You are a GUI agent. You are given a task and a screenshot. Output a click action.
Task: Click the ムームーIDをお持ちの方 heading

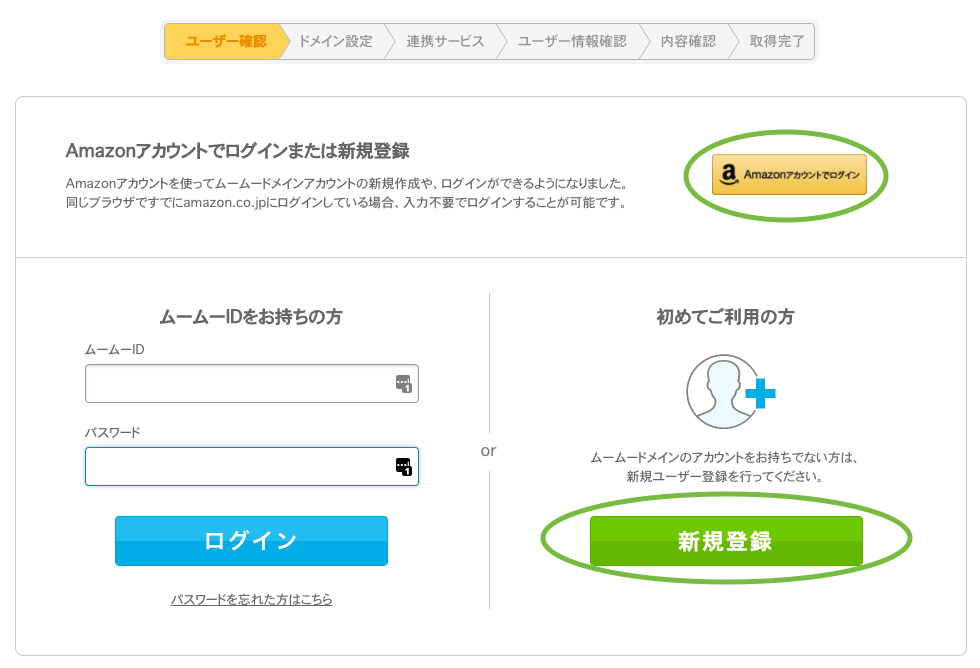[251, 317]
